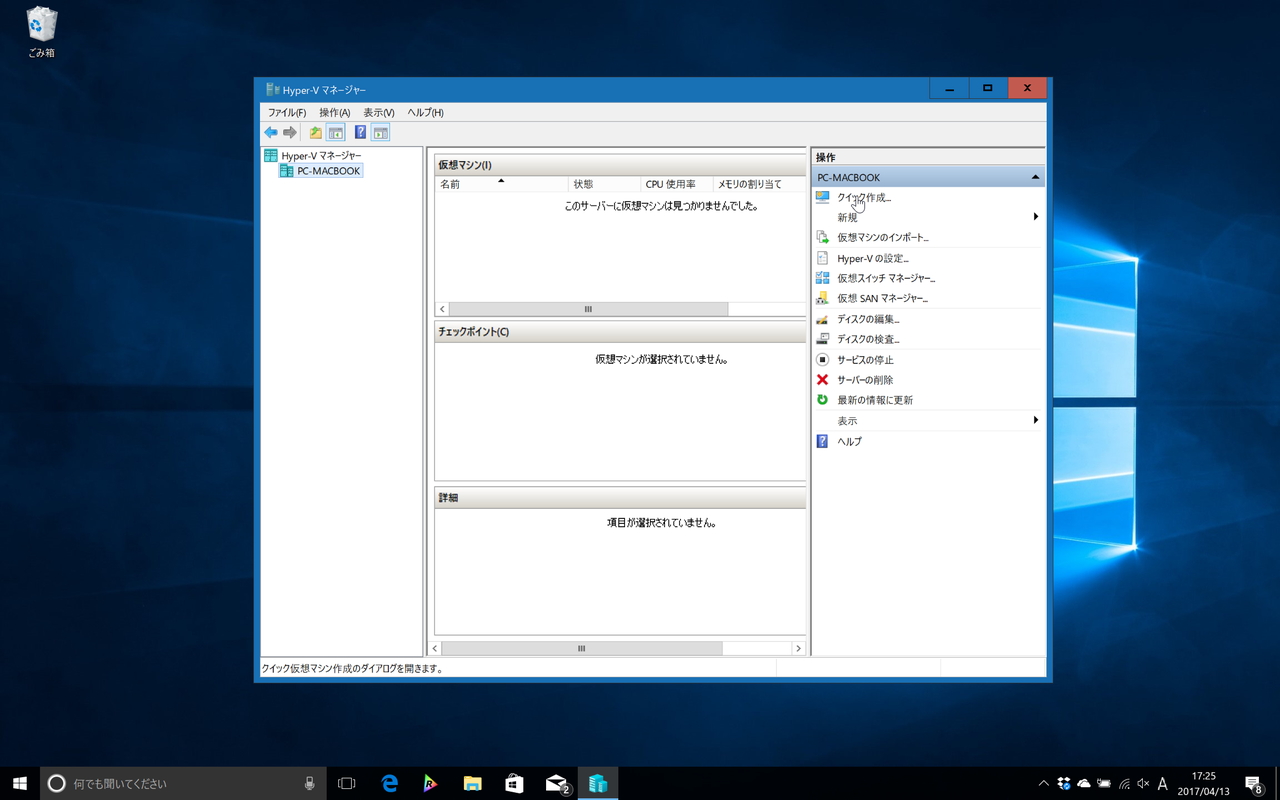This screenshot has height=800, width=1280.
Task: Click the grey Forward arrow in the toolbar
Action: tap(290, 133)
